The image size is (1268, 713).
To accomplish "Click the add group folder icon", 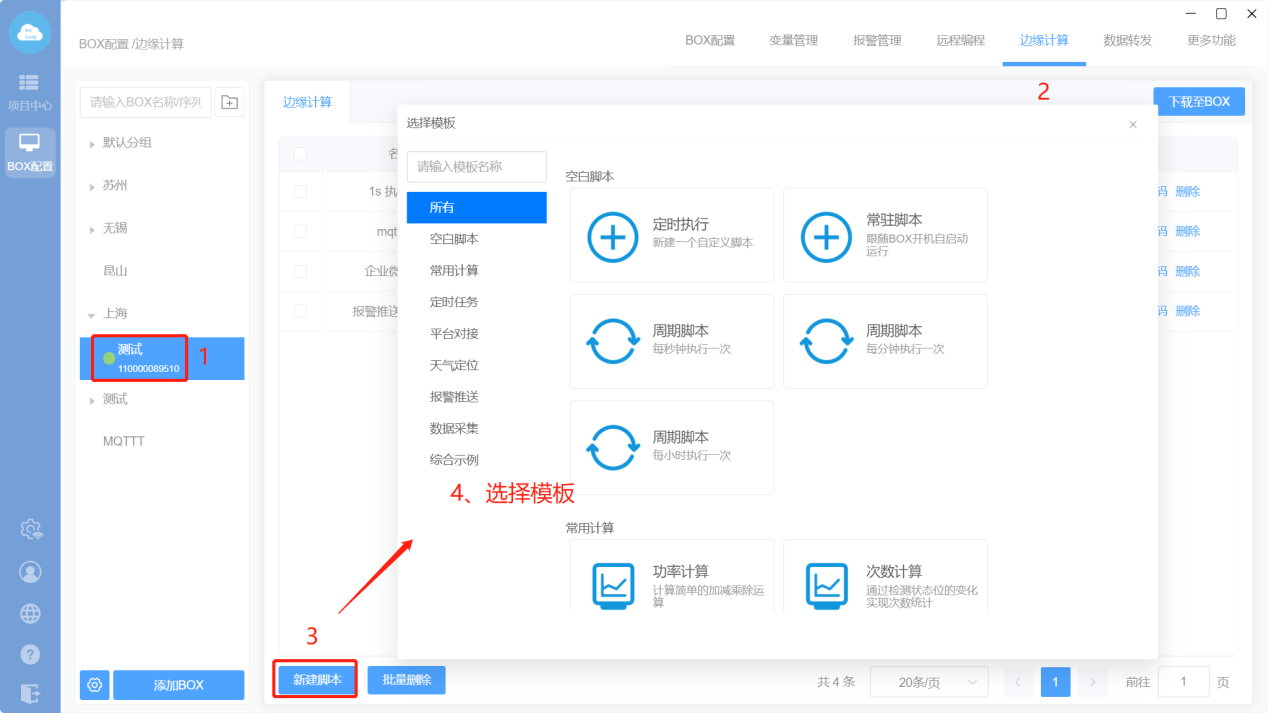I will [x=230, y=102].
